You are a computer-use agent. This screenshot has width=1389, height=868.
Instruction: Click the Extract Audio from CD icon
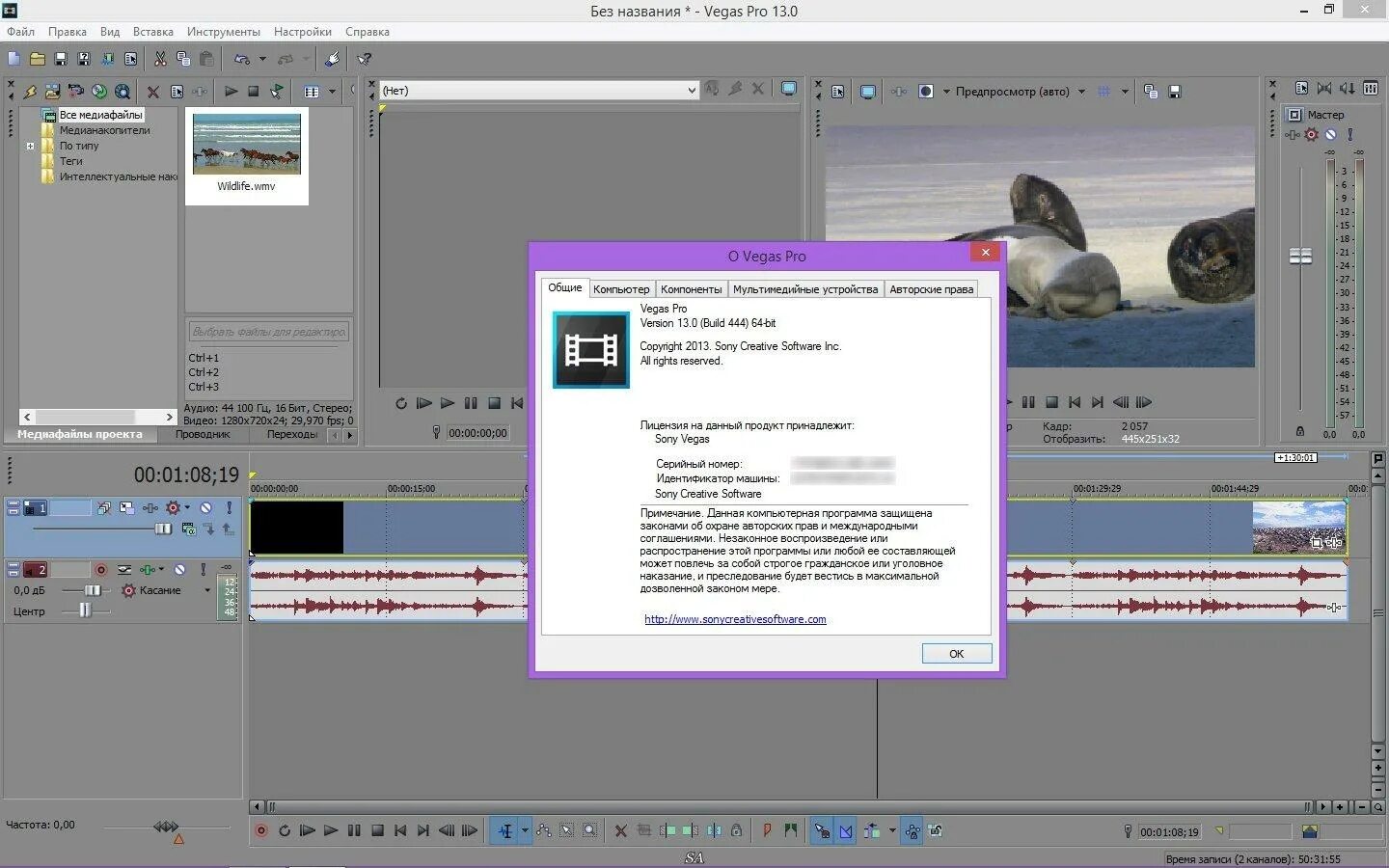[x=99, y=92]
